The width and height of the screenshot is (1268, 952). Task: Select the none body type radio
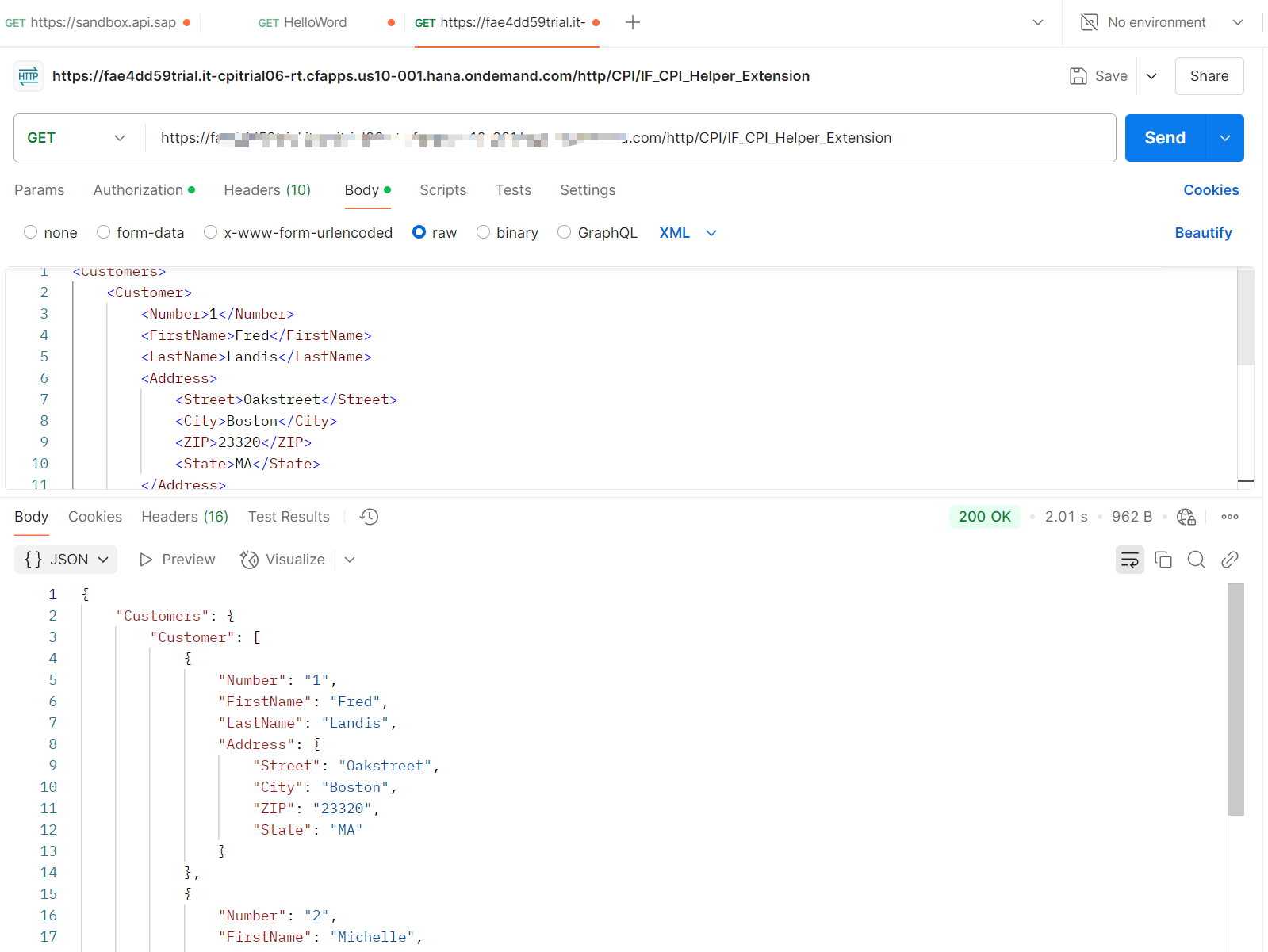pos(31,232)
